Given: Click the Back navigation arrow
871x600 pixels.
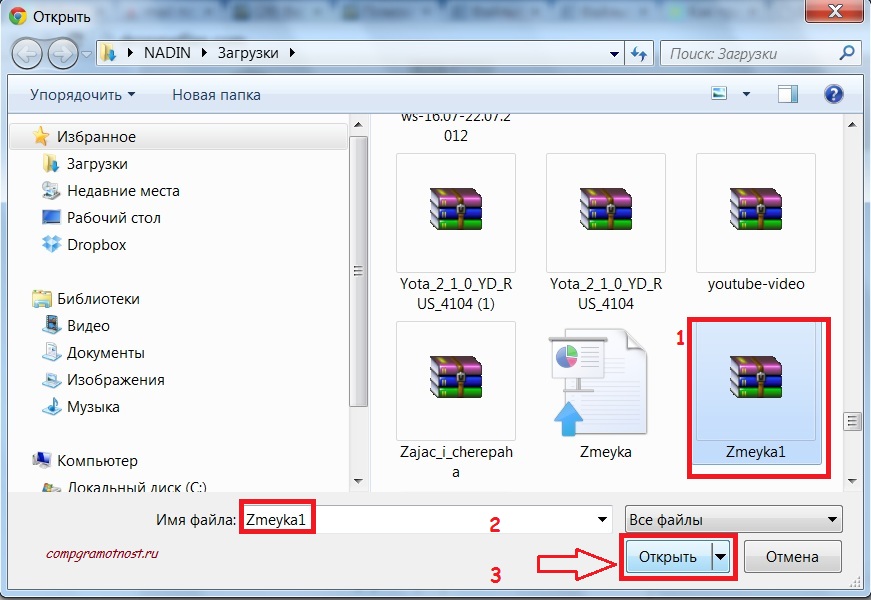Looking at the screenshot, I should point(27,54).
